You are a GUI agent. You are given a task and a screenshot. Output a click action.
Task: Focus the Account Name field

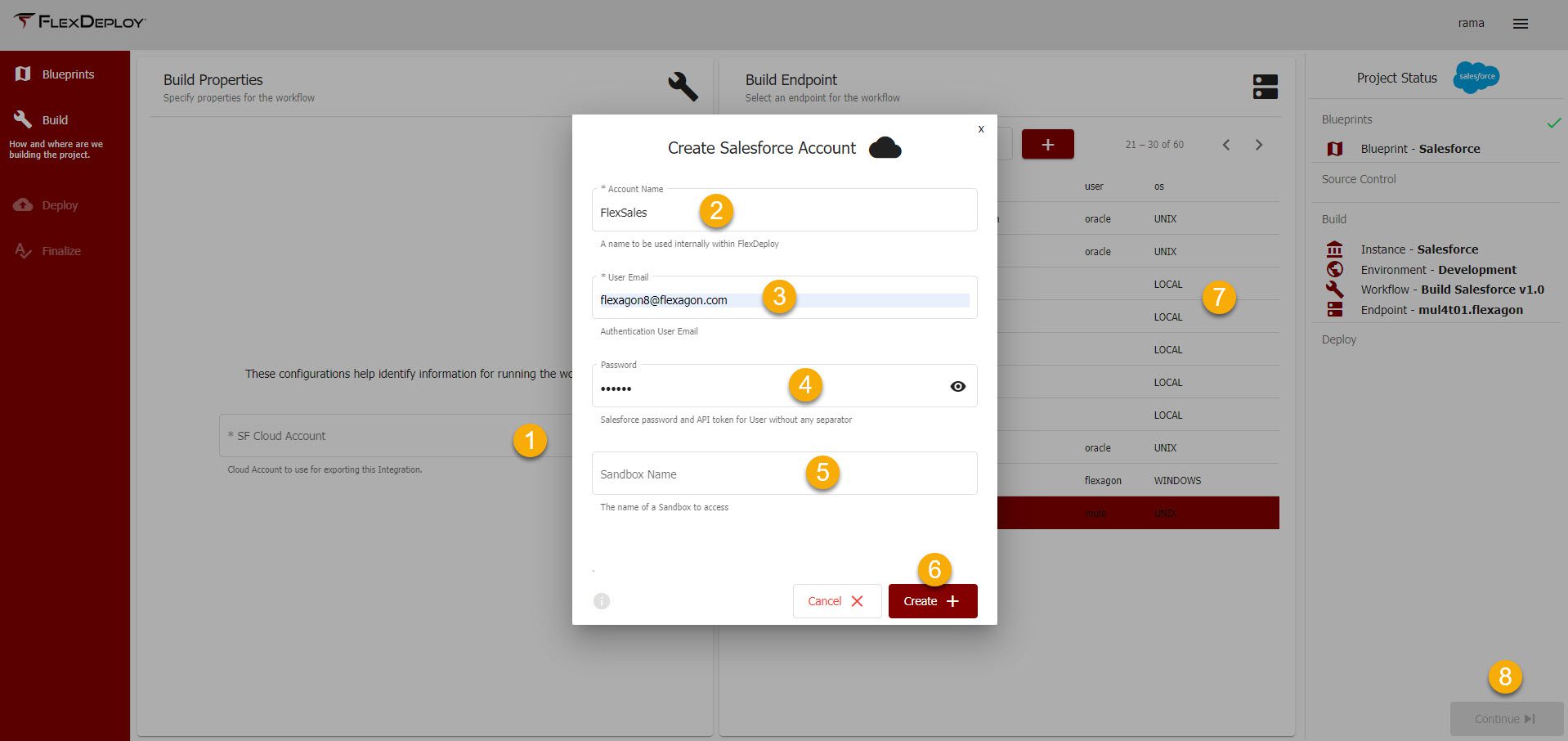[784, 210]
